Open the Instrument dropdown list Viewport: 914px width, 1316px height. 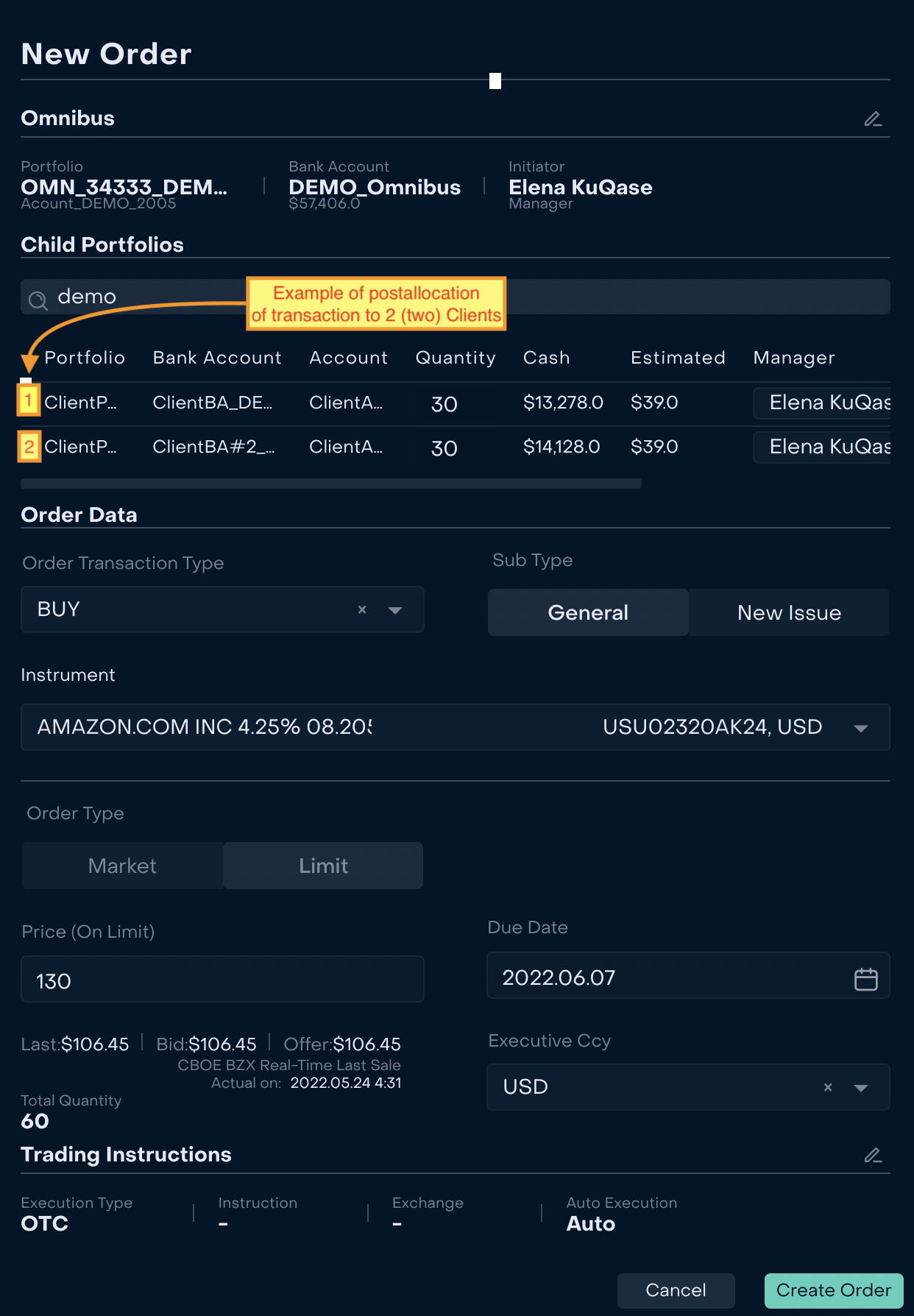click(860, 728)
